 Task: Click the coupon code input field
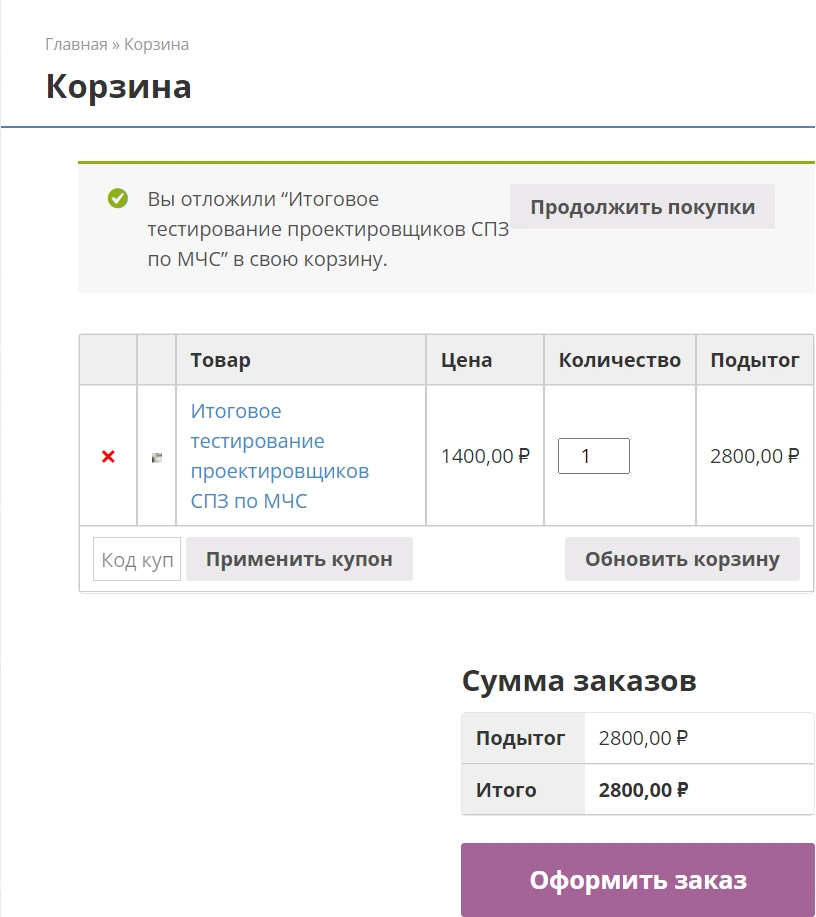click(137, 559)
